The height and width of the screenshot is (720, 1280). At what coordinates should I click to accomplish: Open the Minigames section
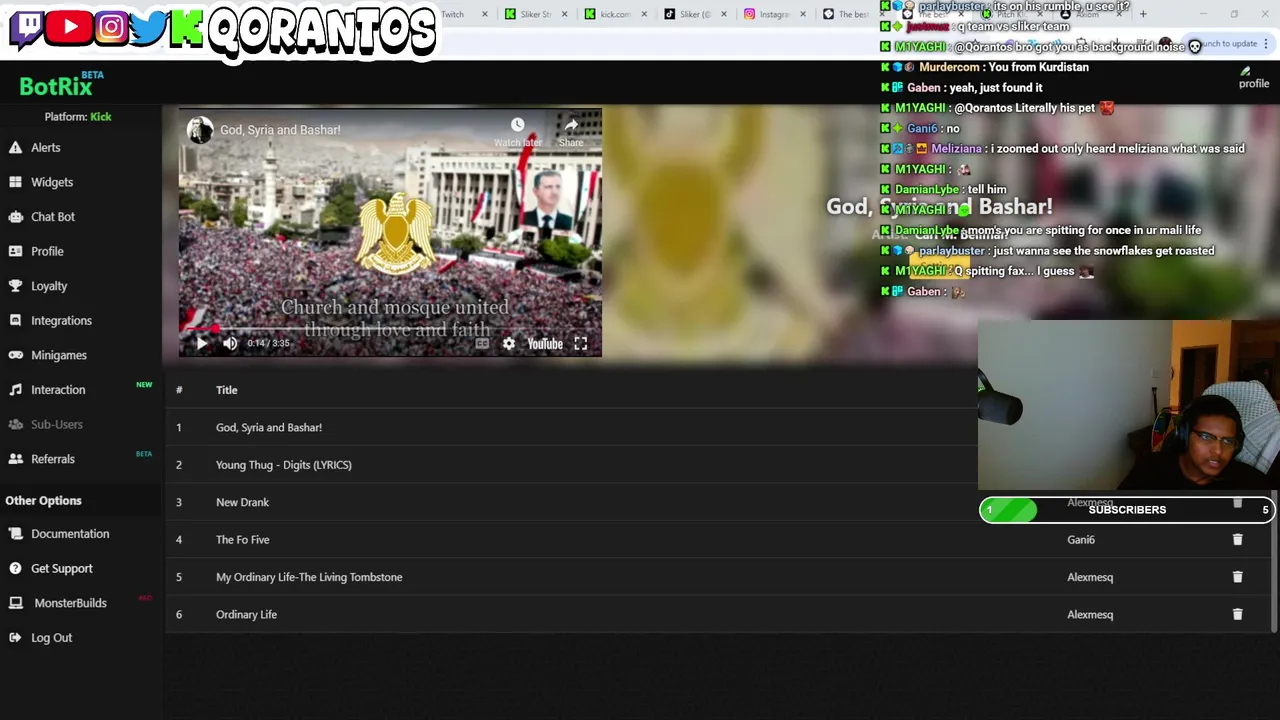(58, 355)
